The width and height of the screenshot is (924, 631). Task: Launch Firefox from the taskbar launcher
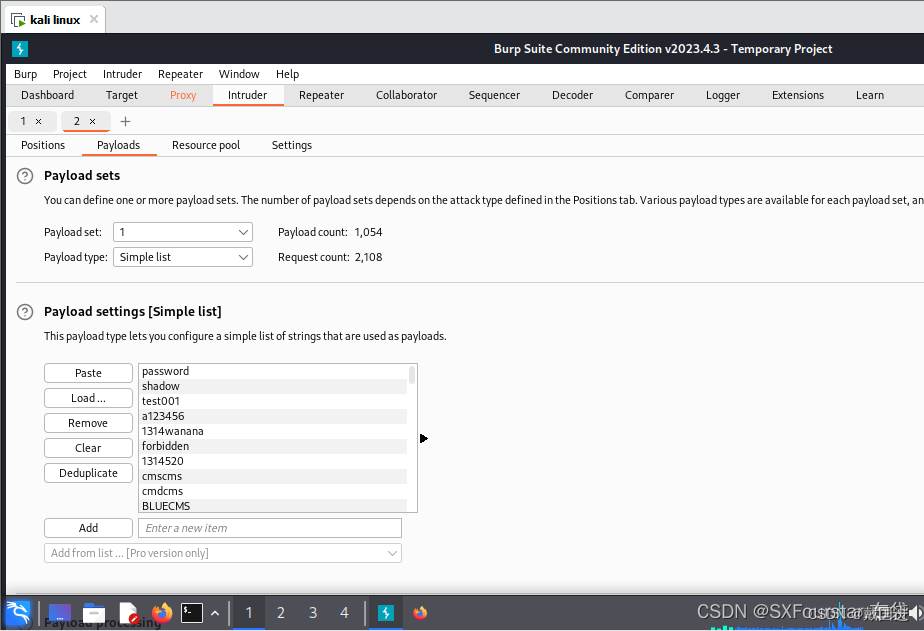tap(161, 613)
